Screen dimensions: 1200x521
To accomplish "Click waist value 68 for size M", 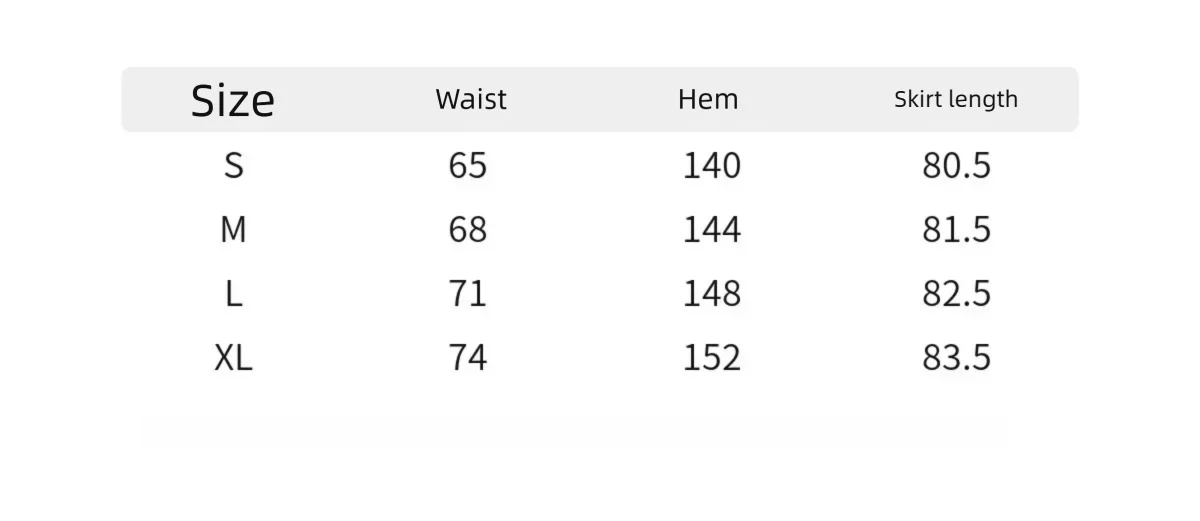I will (x=468, y=230).
